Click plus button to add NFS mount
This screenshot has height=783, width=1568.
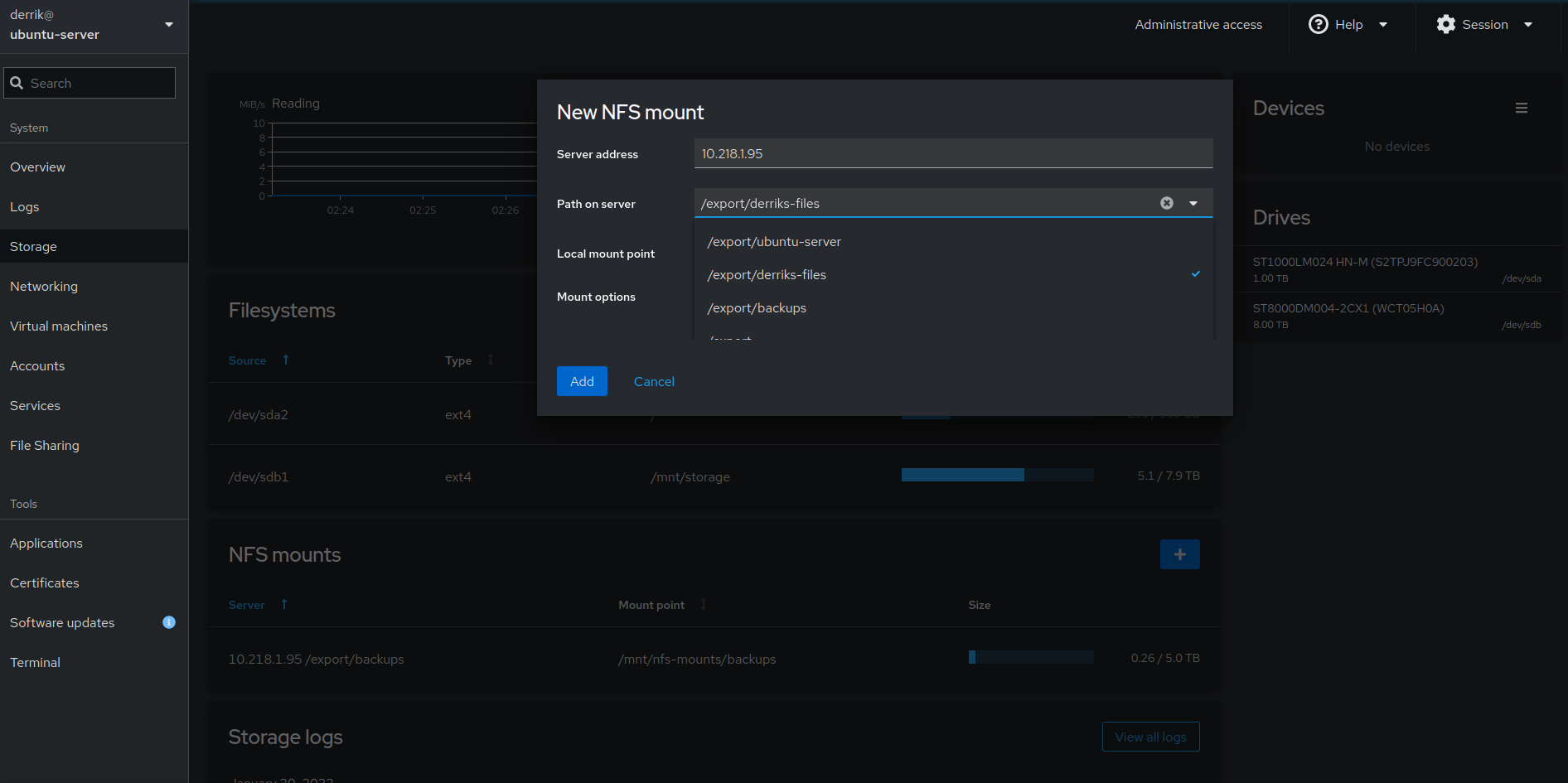tap(1179, 554)
